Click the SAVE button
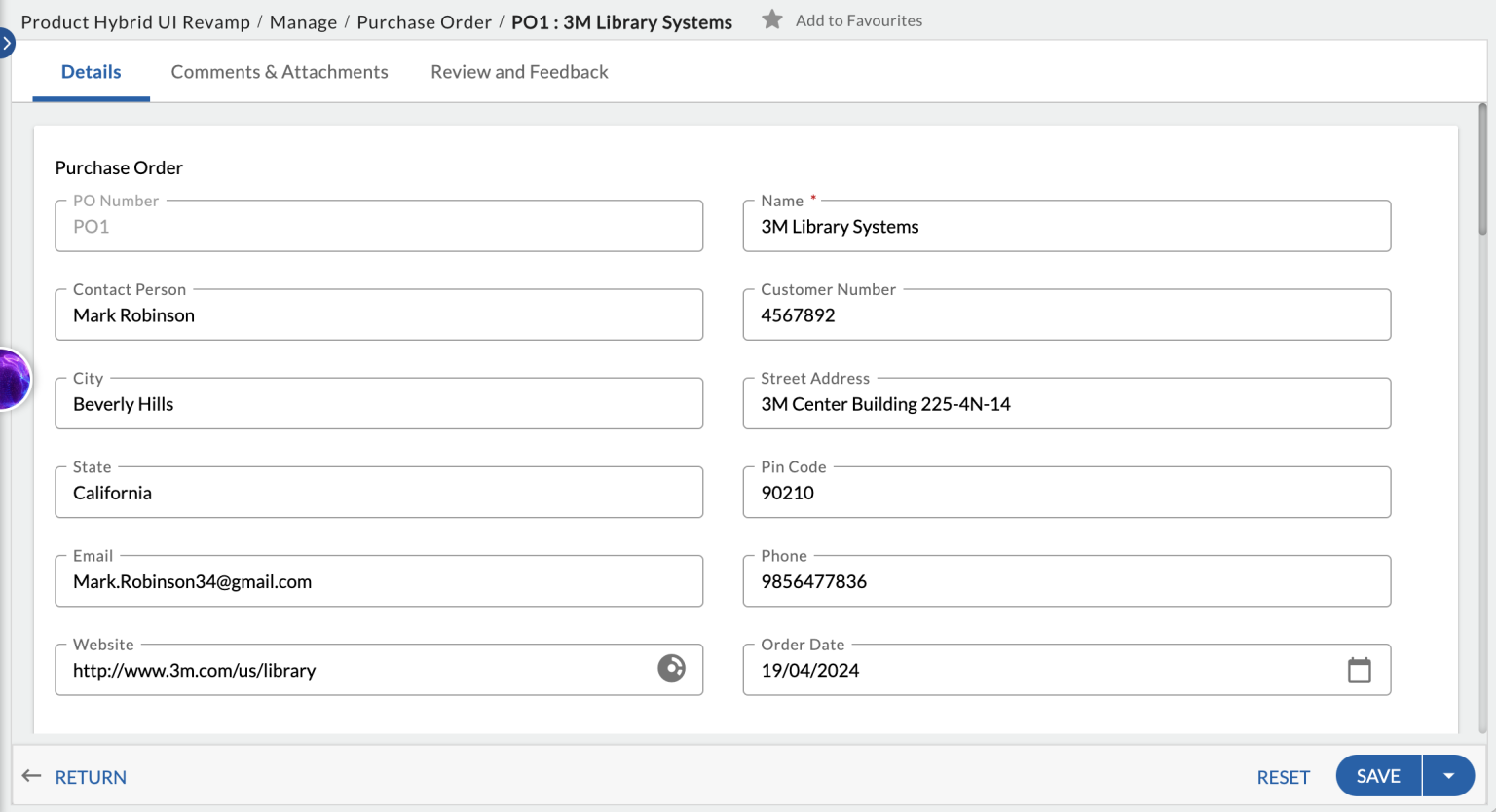Viewport: 1496px width, 812px height. click(x=1377, y=775)
